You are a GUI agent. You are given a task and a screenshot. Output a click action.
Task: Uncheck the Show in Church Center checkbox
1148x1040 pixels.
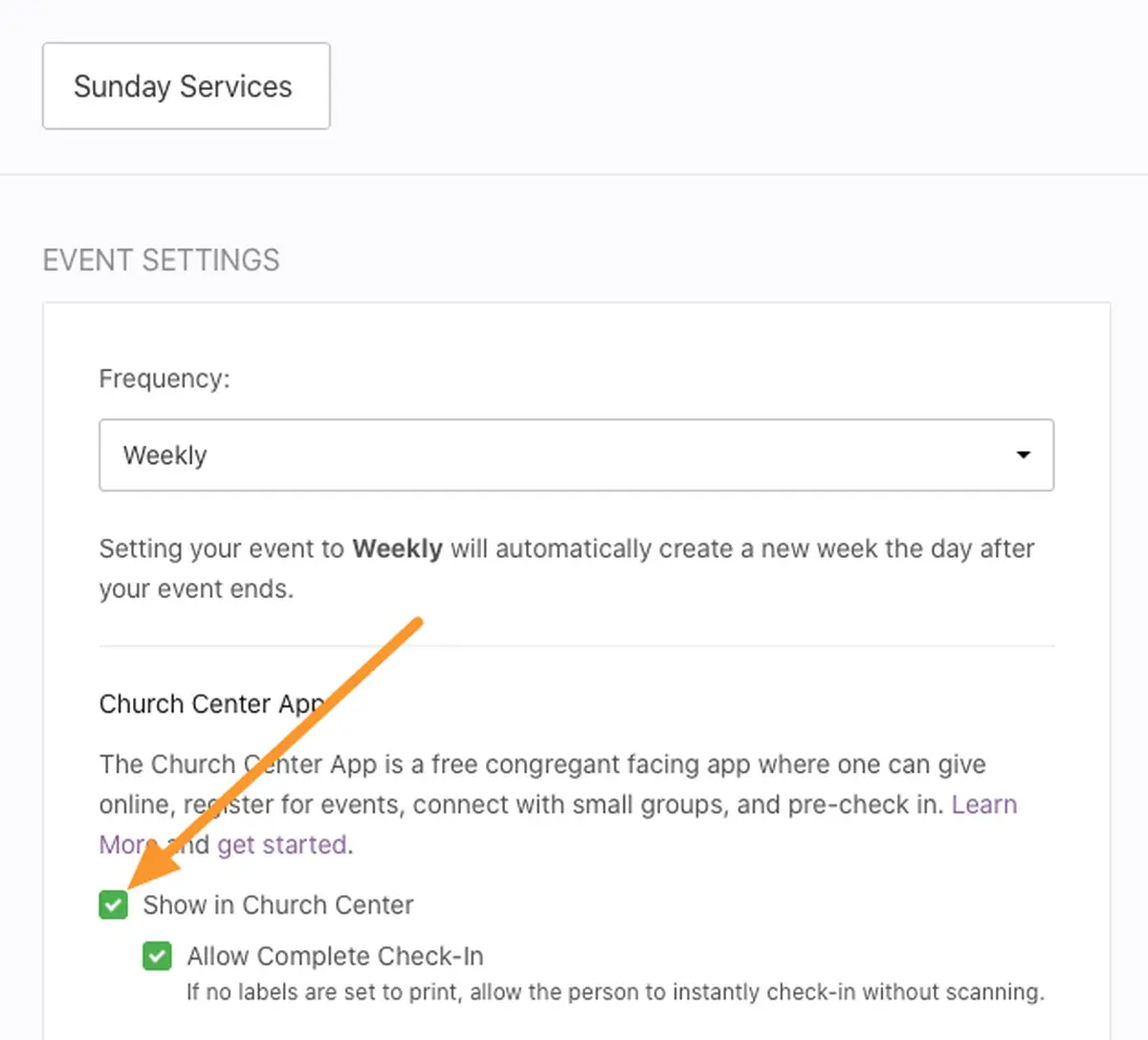point(113,904)
